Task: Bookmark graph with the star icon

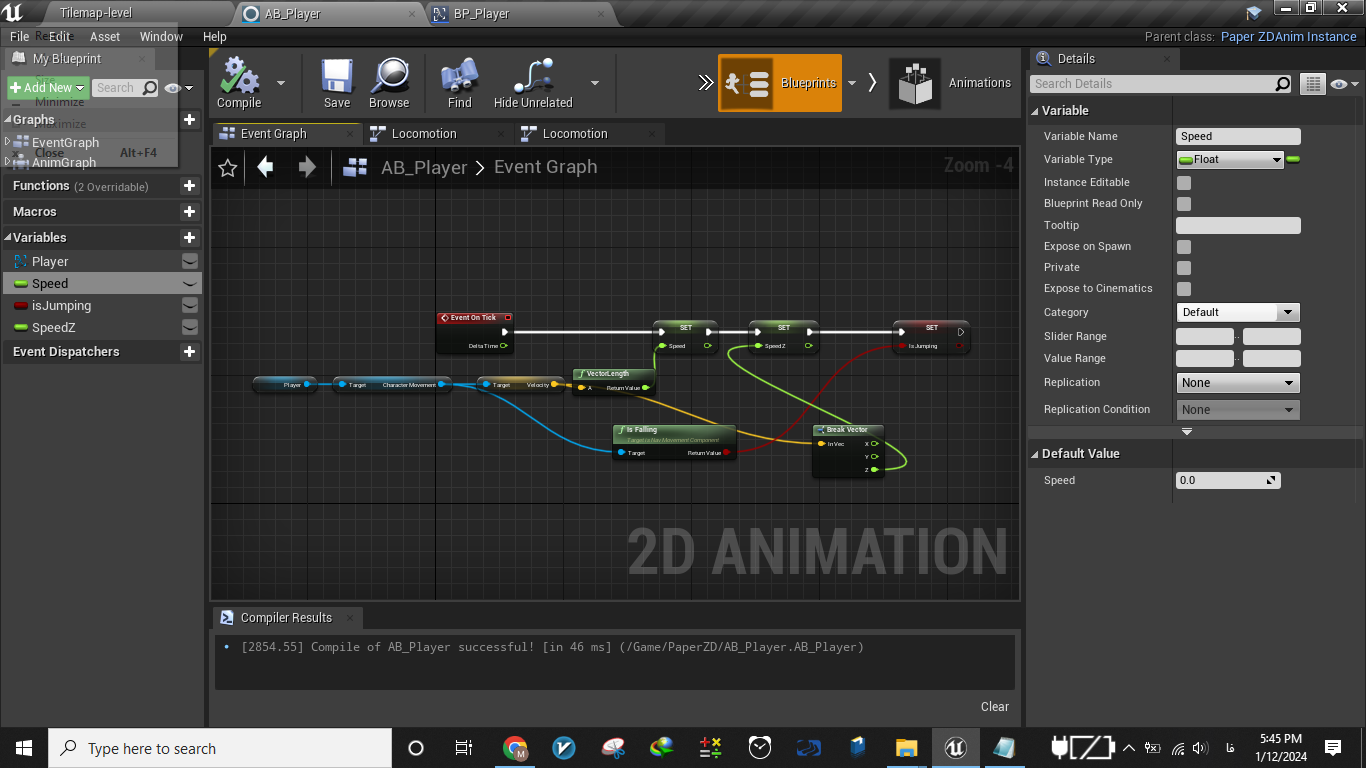Action: (228, 168)
